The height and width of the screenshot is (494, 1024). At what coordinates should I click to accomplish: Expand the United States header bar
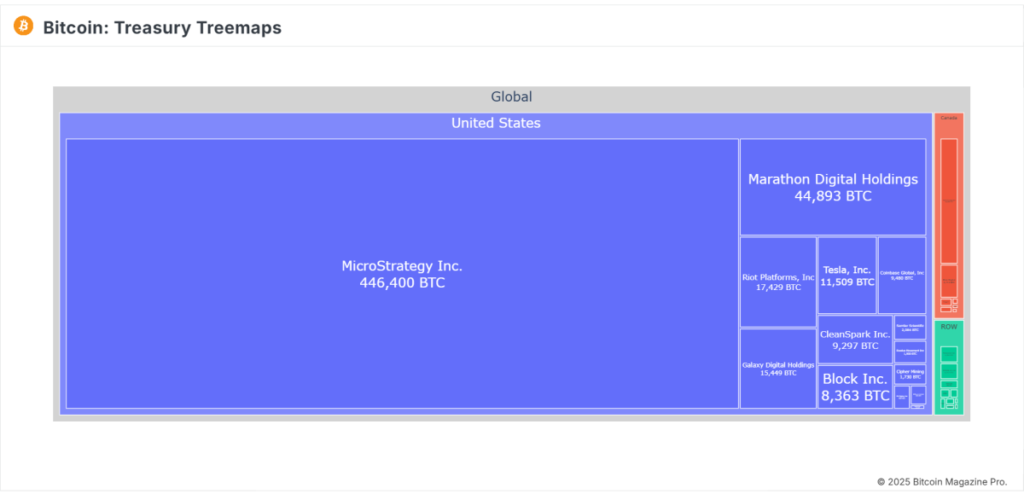tap(496, 124)
